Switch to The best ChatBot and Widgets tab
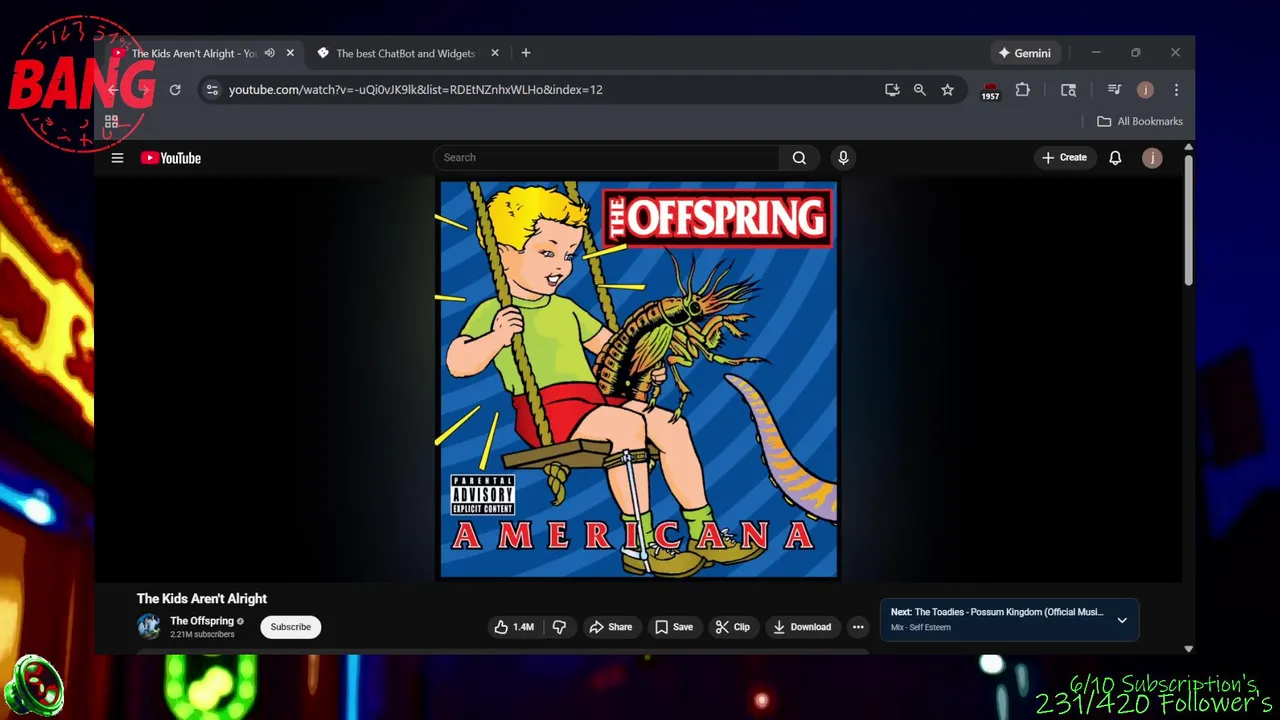Viewport: 1280px width, 720px height. (x=405, y=53)
